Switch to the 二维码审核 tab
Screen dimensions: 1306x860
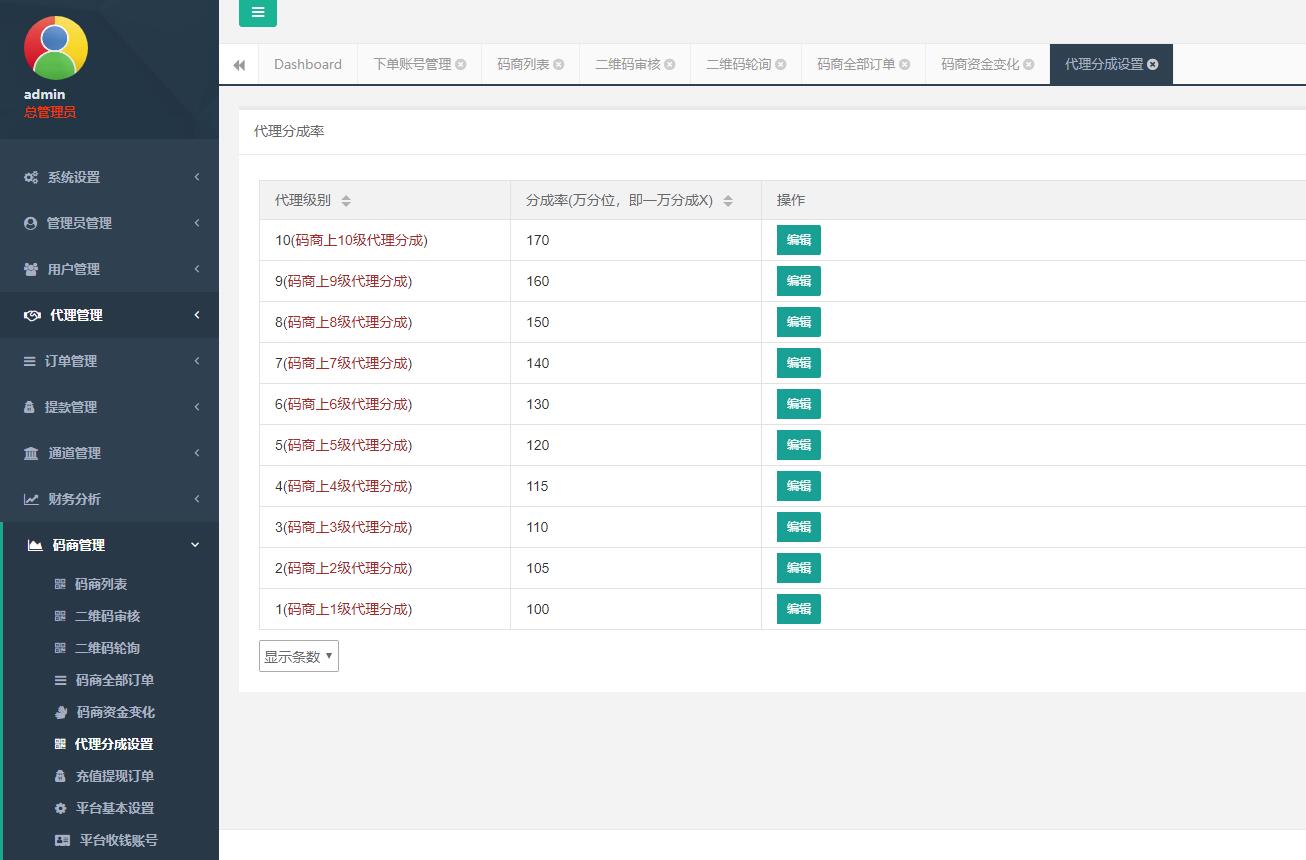(628, 64)
